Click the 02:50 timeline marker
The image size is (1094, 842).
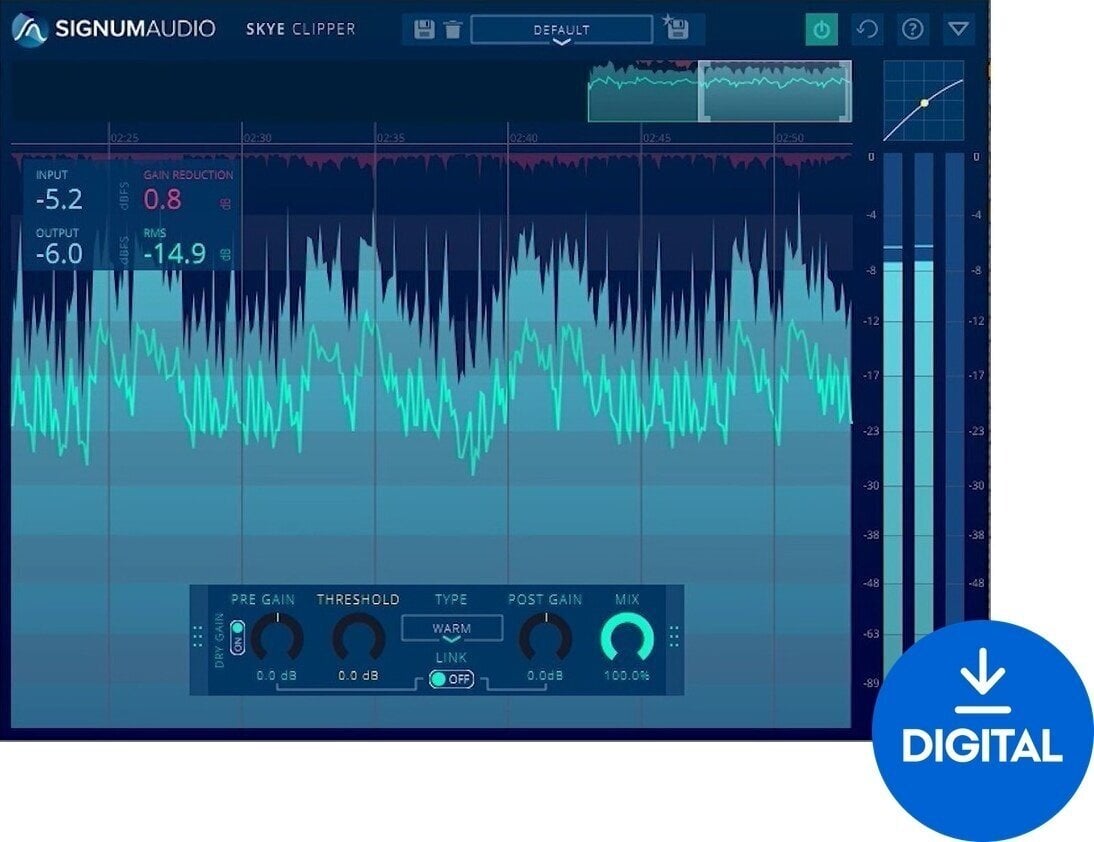tap(790, 137)
